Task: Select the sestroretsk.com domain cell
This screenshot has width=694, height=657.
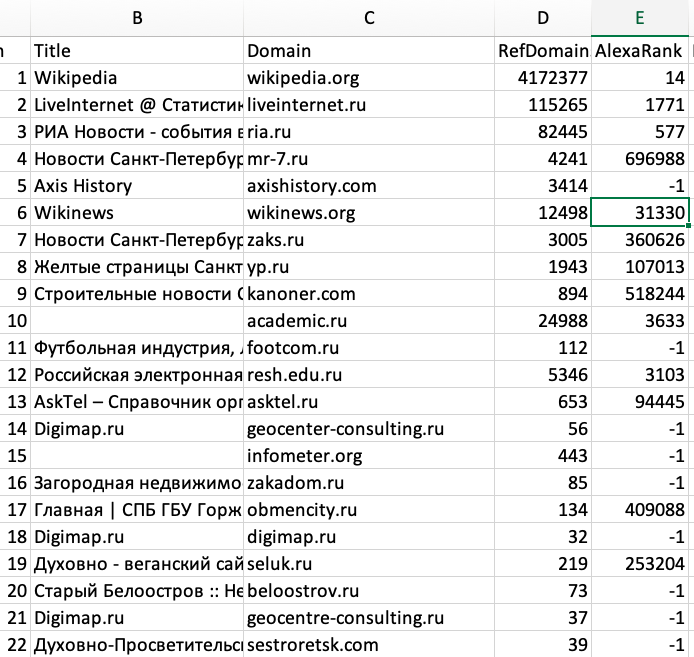Action: click(x=369, y=645)
